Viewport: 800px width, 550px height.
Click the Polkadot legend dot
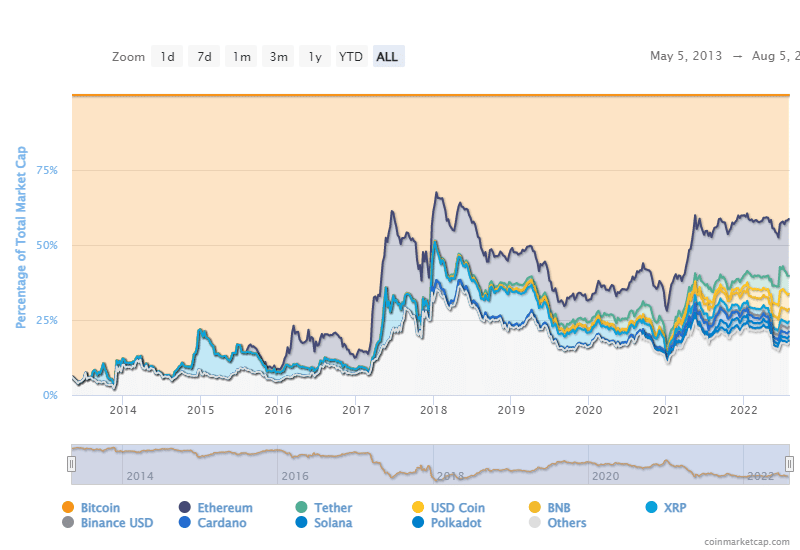tap(419, 523)
